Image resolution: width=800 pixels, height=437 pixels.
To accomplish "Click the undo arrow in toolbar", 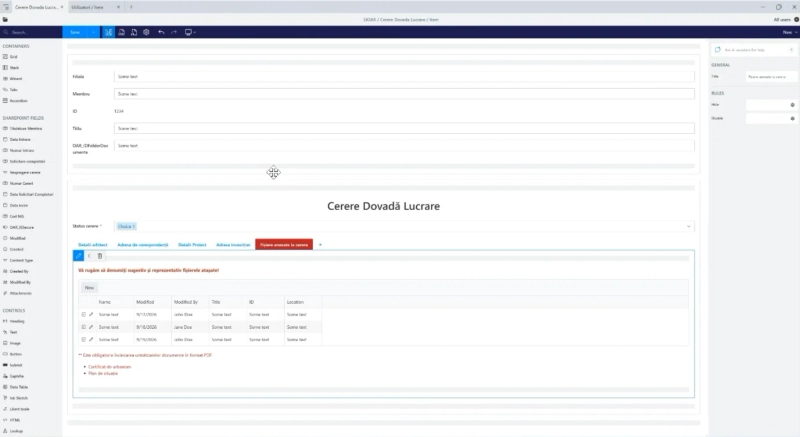I will tap(161, 32).
